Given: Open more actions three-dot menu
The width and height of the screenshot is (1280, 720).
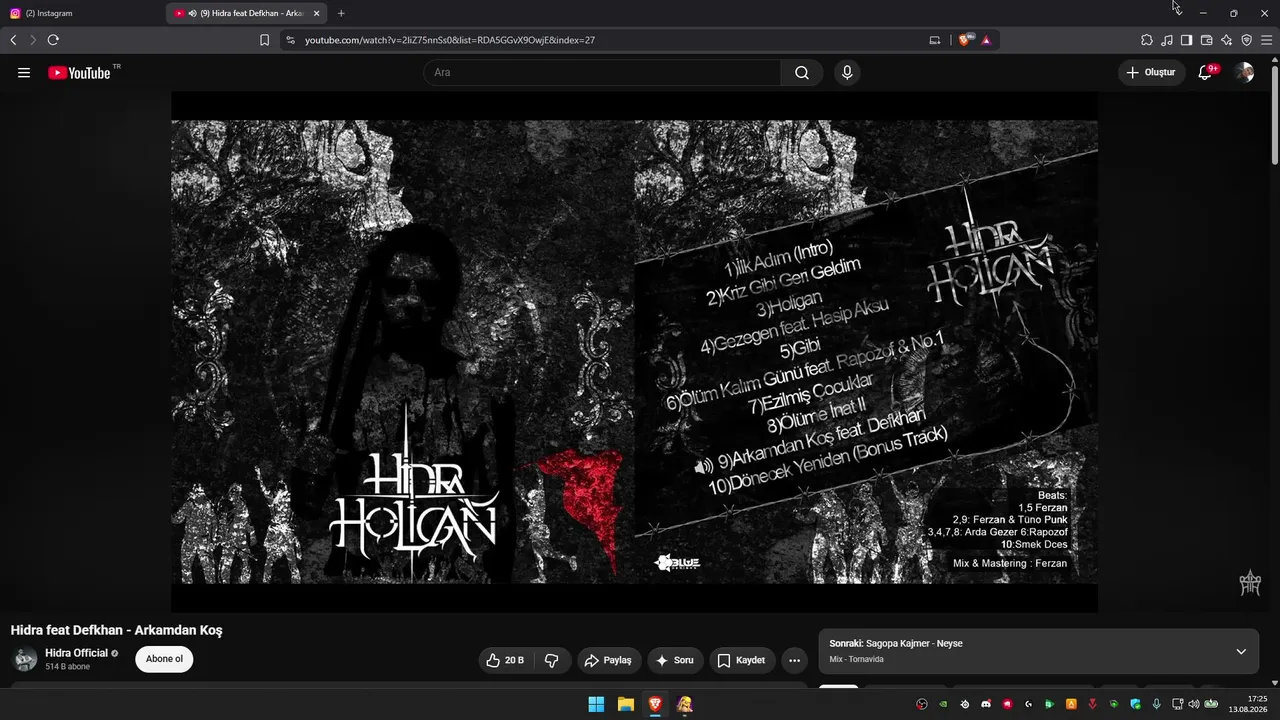Looking at the screenshot, I should (794, 660).
